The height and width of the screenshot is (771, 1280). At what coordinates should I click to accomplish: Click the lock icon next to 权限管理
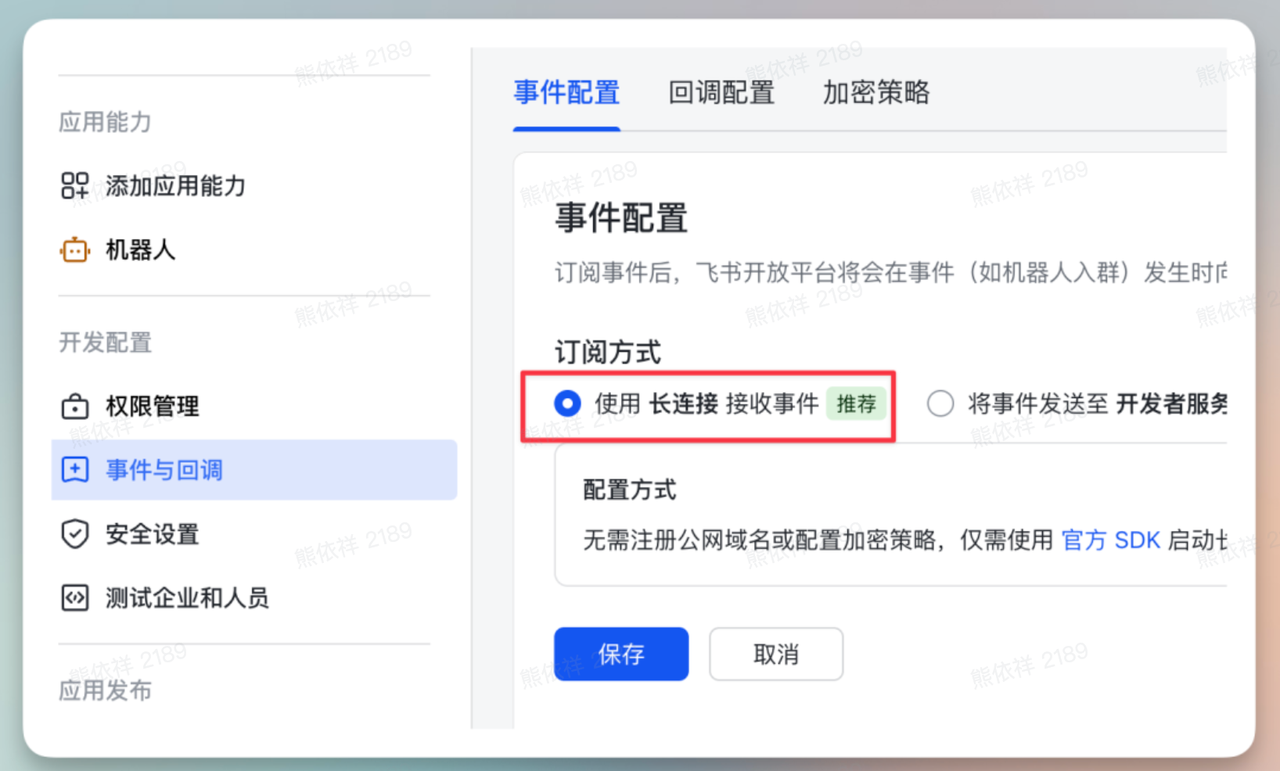click(75, 406)
